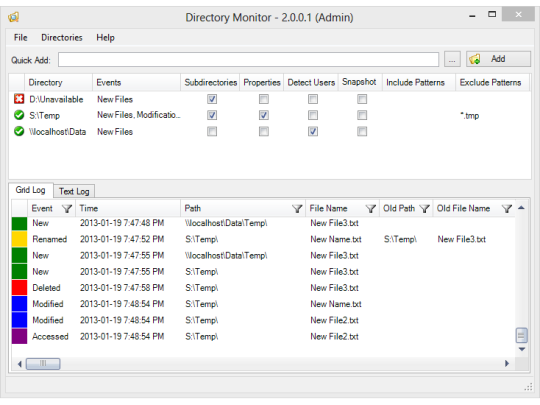Enable Properties for \\localhost\Data
The image size is (540, 405).
(x=264, y=131)
